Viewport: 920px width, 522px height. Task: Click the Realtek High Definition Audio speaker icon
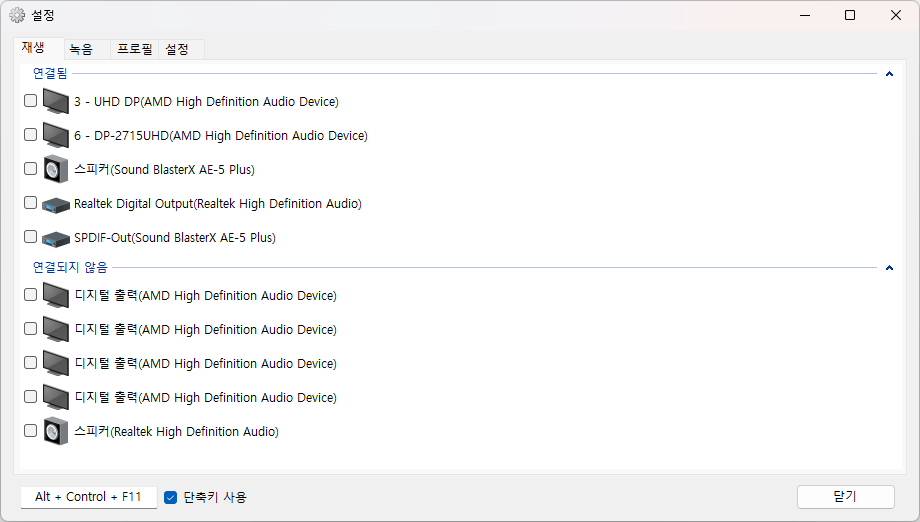[56, 431]
